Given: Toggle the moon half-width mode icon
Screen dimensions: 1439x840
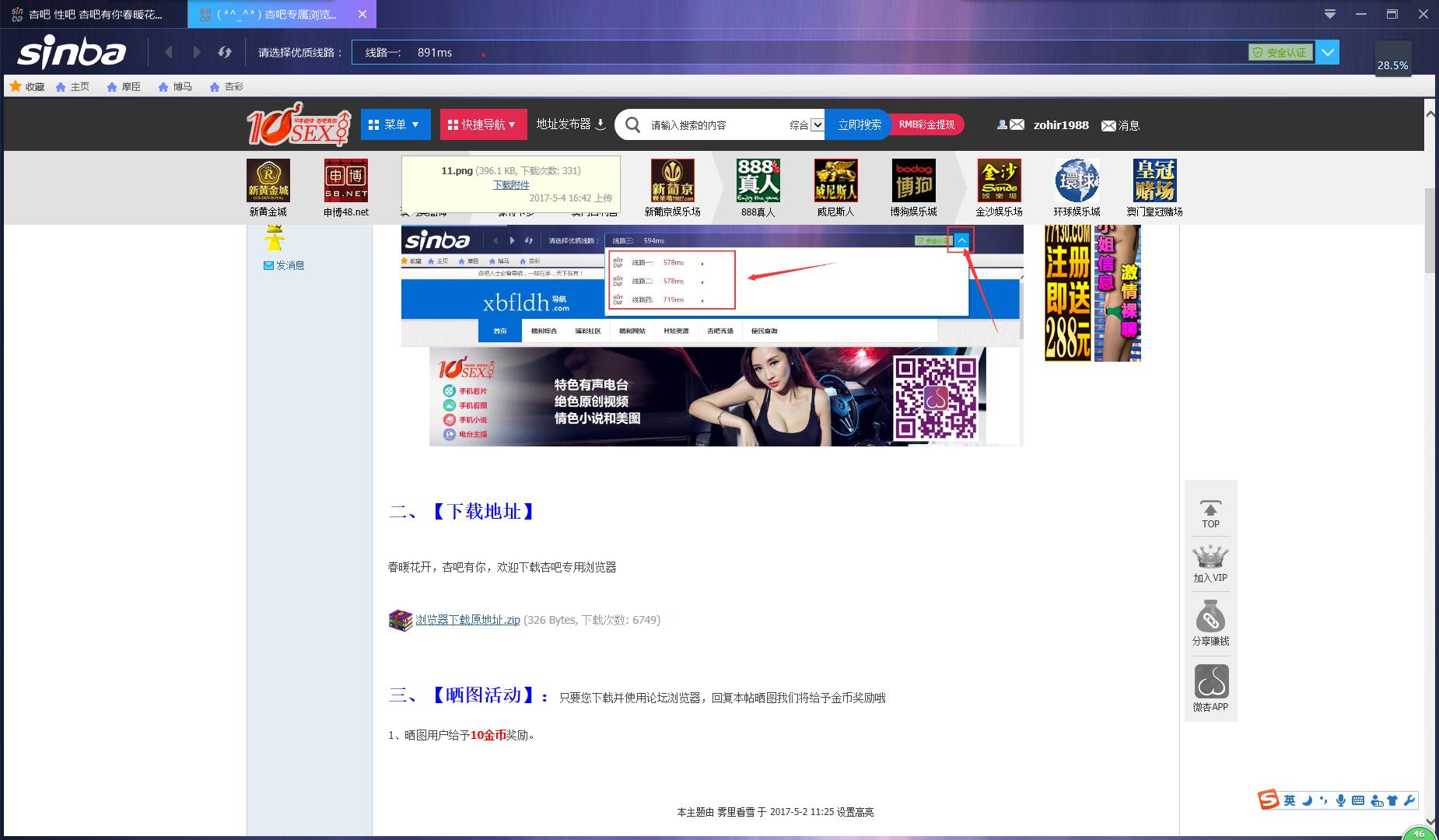Looking at the screenshot, I should pos(1308,800).
